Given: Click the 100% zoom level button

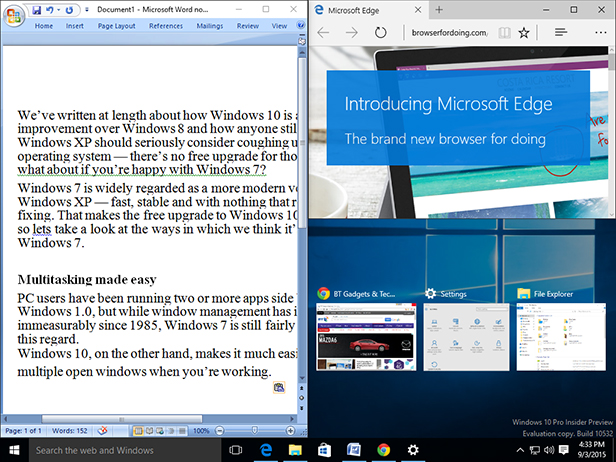Looking at the screenshot, I should point(201,431).
